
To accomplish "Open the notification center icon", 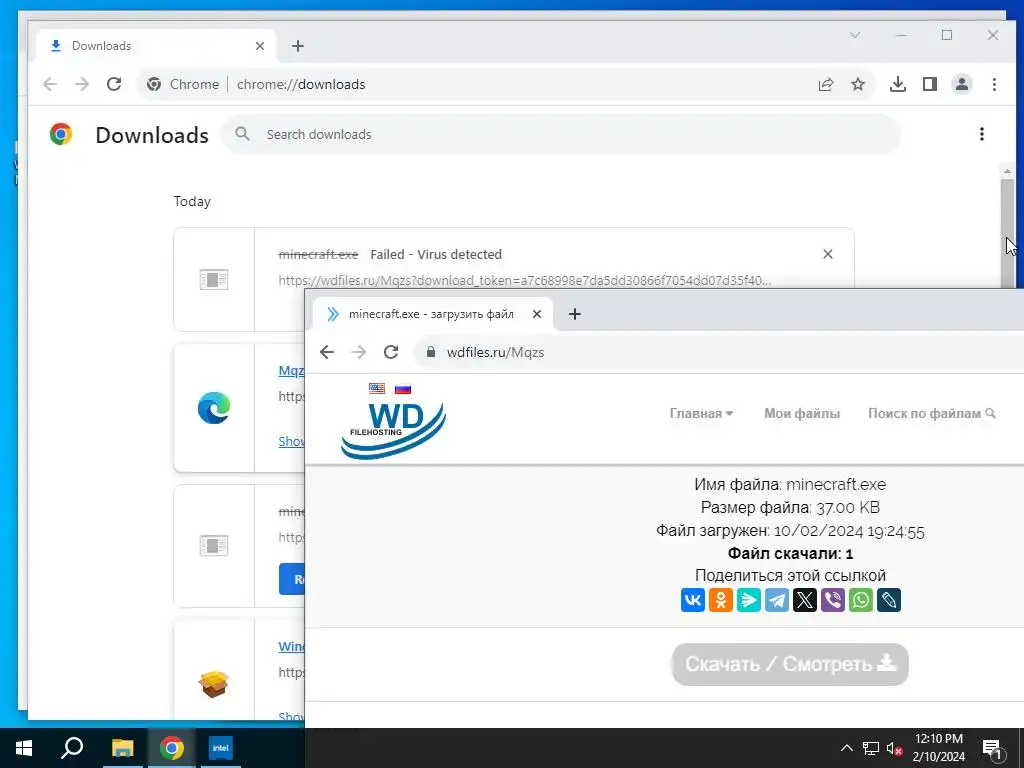I will pyautogui.click(x=993, y=748).
